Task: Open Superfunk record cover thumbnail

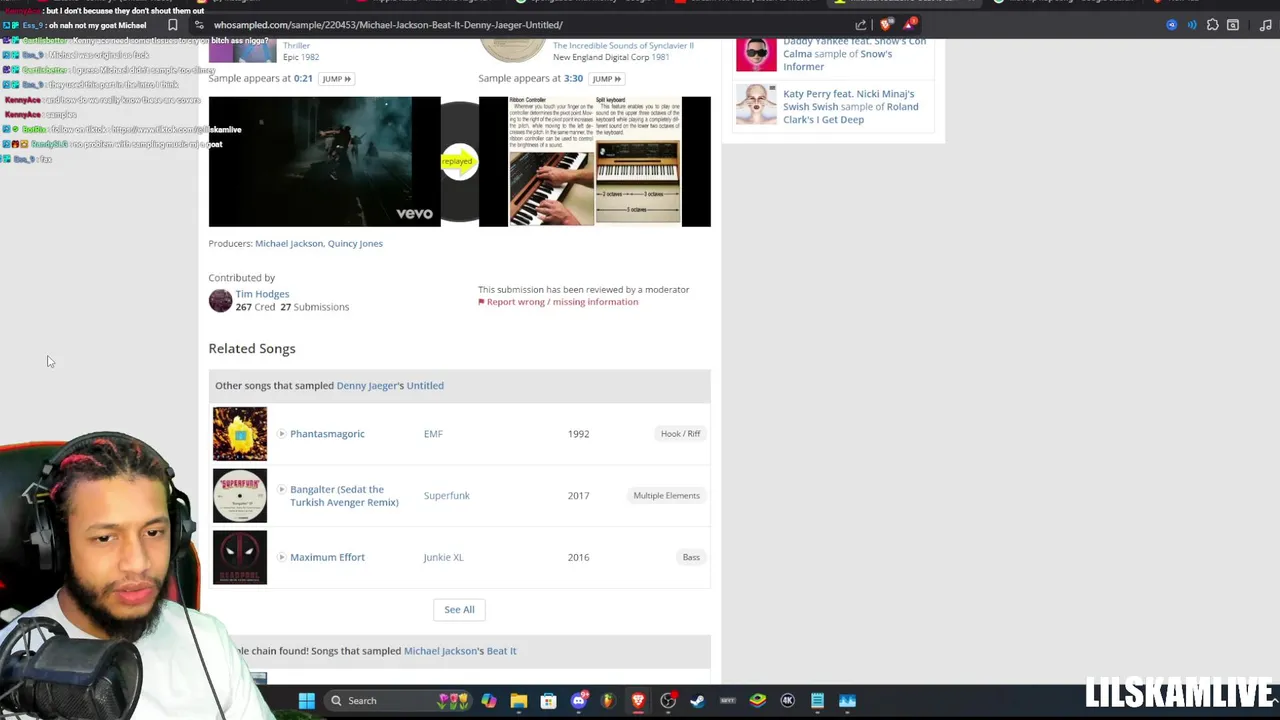Action: tap(240, 495)
